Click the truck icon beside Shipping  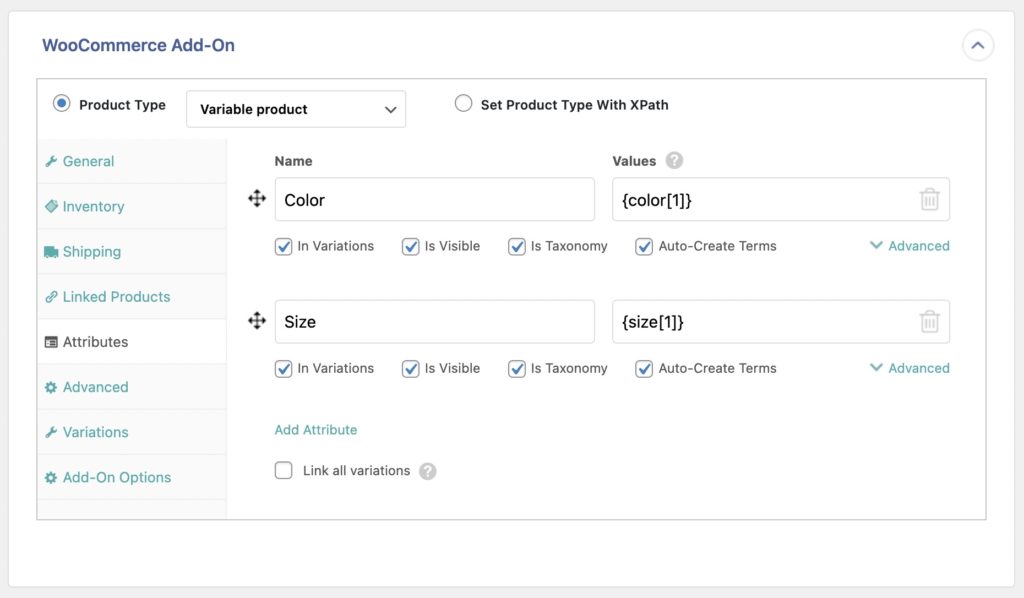(53, 251)
